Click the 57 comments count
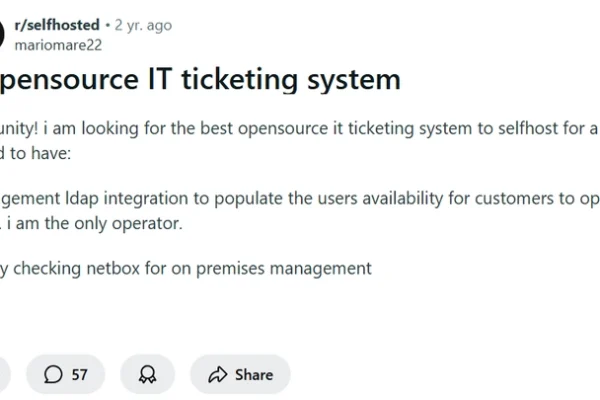Image resolution: width=600 pixels, height=400 pixels. 80,375
